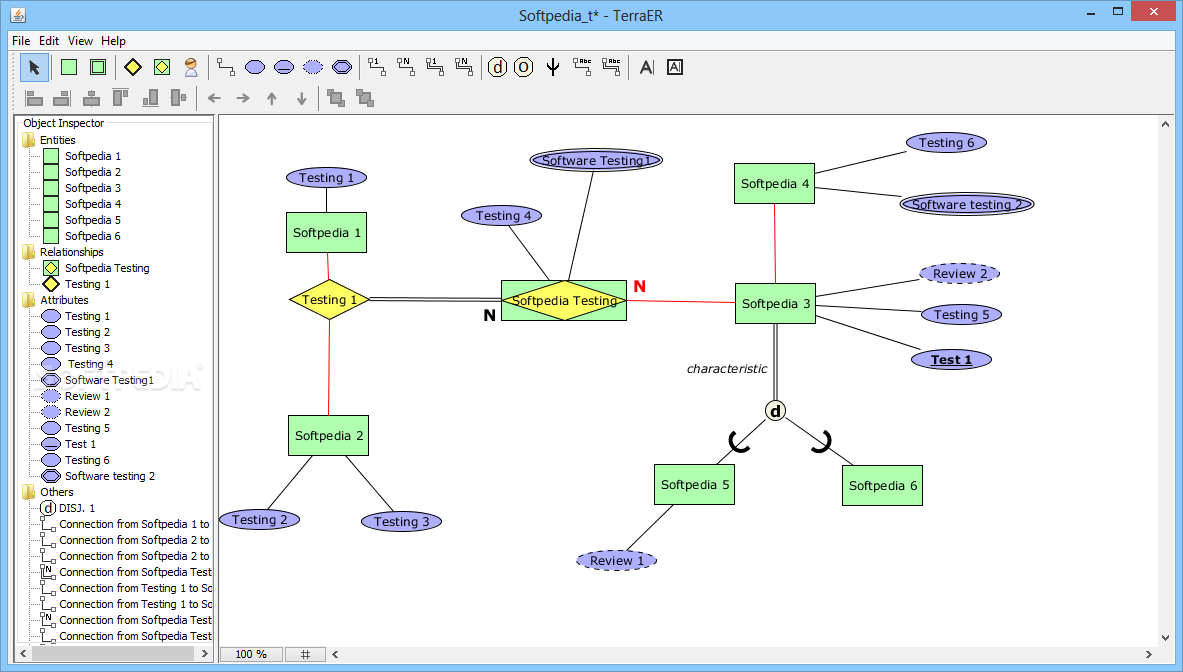The image size is (1183, 672).
Task: Select the union/category fork tool
Action: point(553,67)
